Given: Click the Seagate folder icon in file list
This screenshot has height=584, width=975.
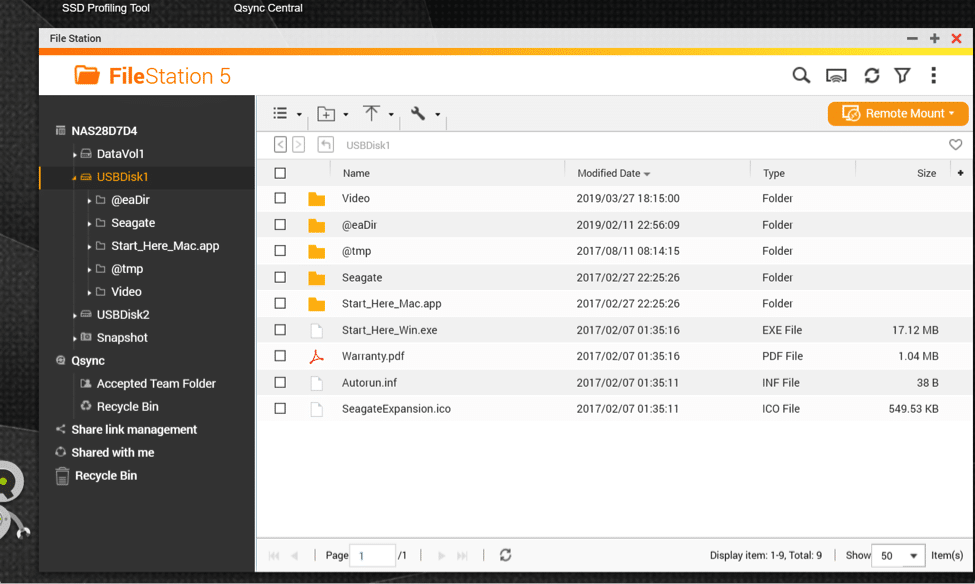Looking at the screenshot, I should click(317, 278).
